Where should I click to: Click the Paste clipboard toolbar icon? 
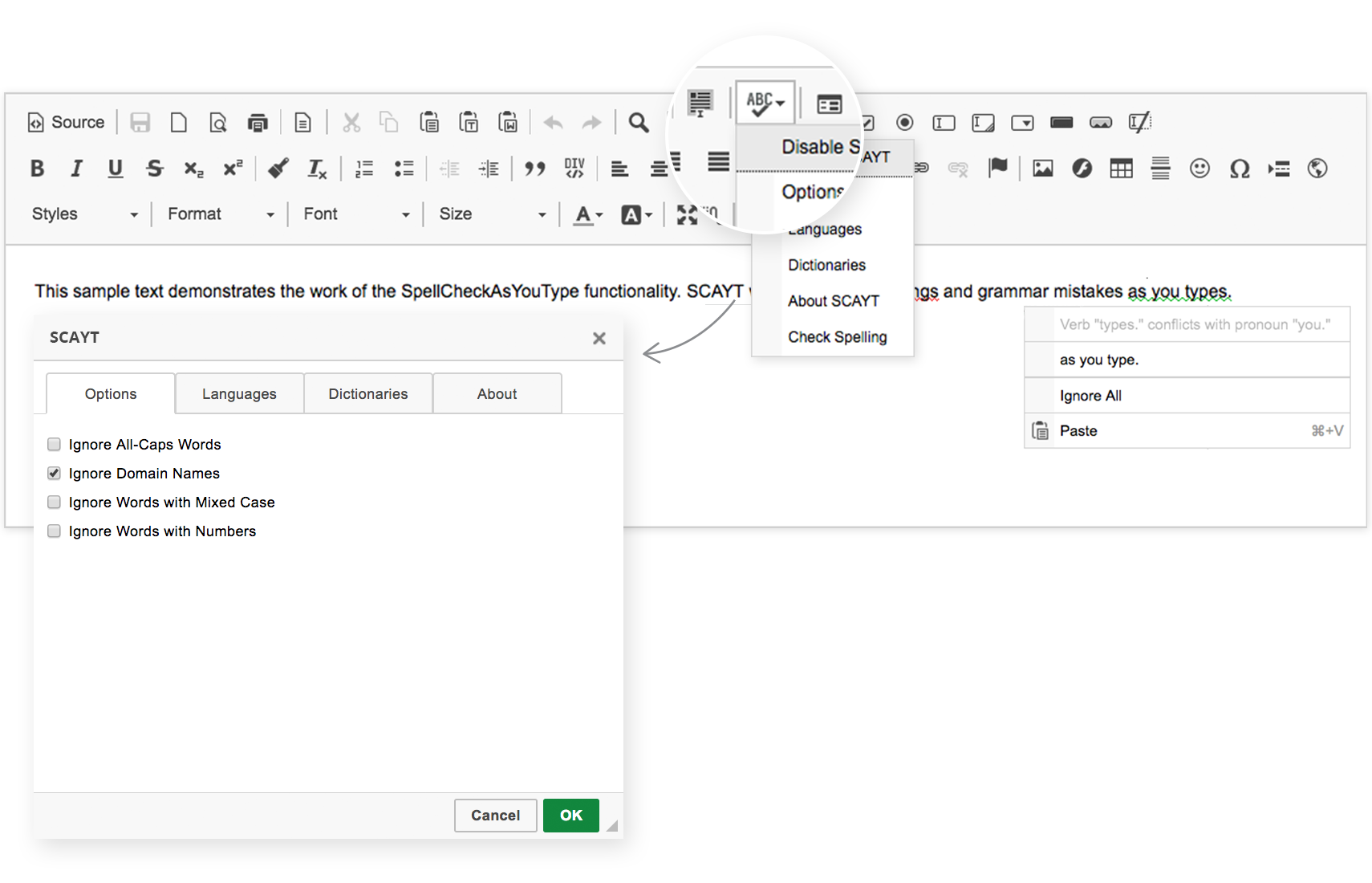(429, 122)
